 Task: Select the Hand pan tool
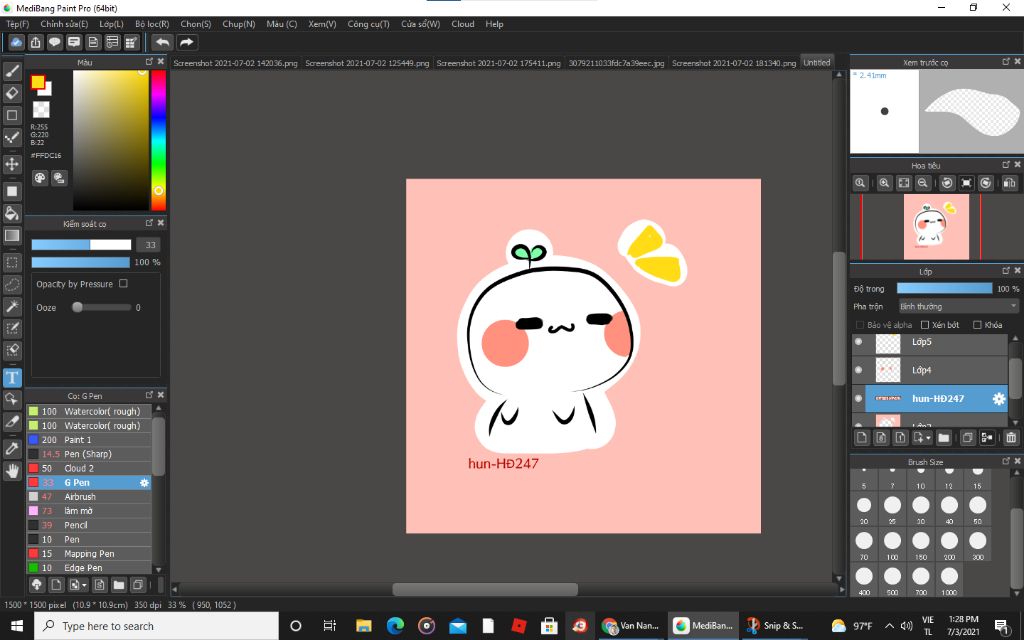point(12,470)
